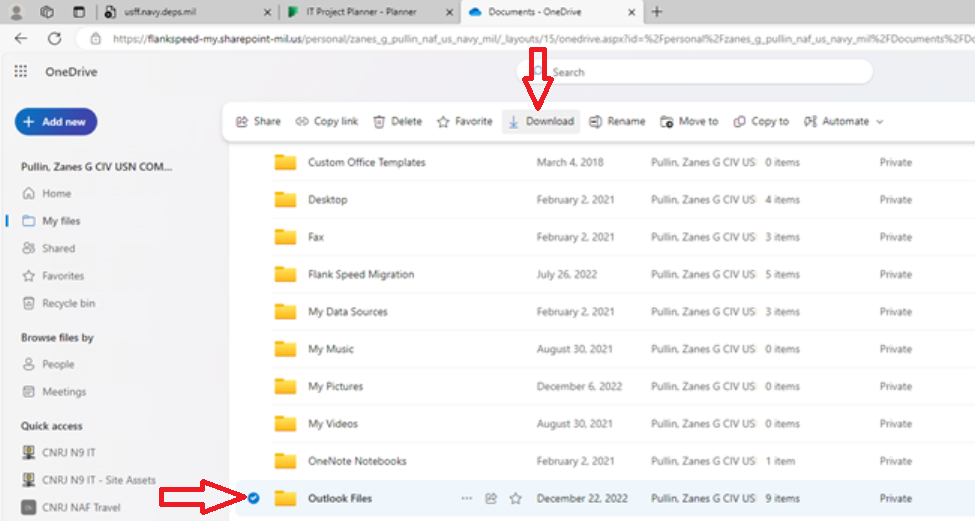The width and height of the screenshot is (975, 521).
Task: Click the 'March 4, 2018' modified date
Action: [570, 162]
